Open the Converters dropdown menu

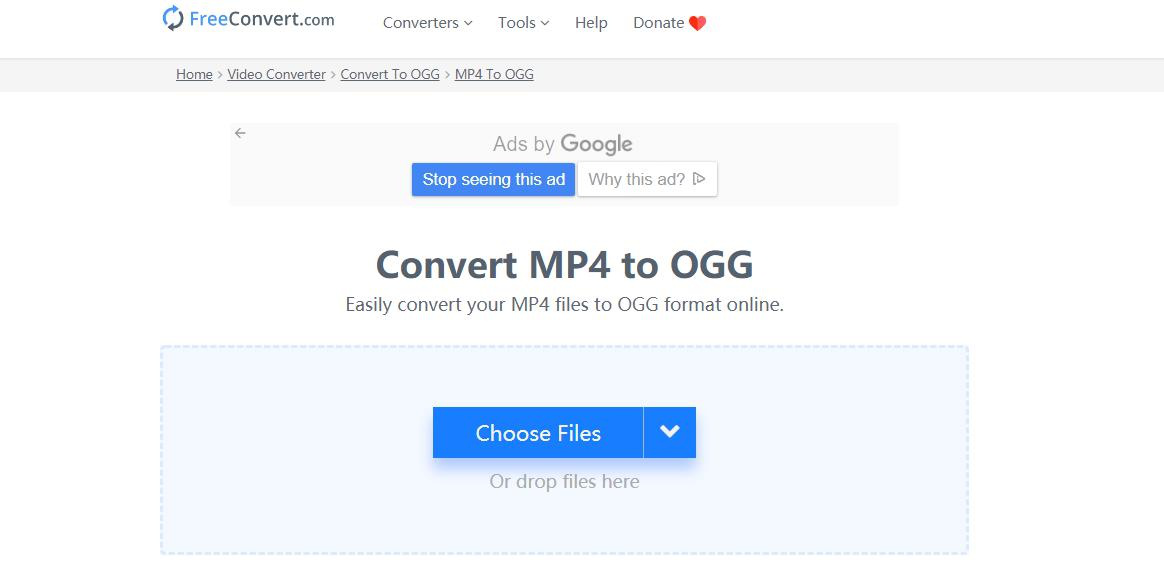click(x=427, y=22)
